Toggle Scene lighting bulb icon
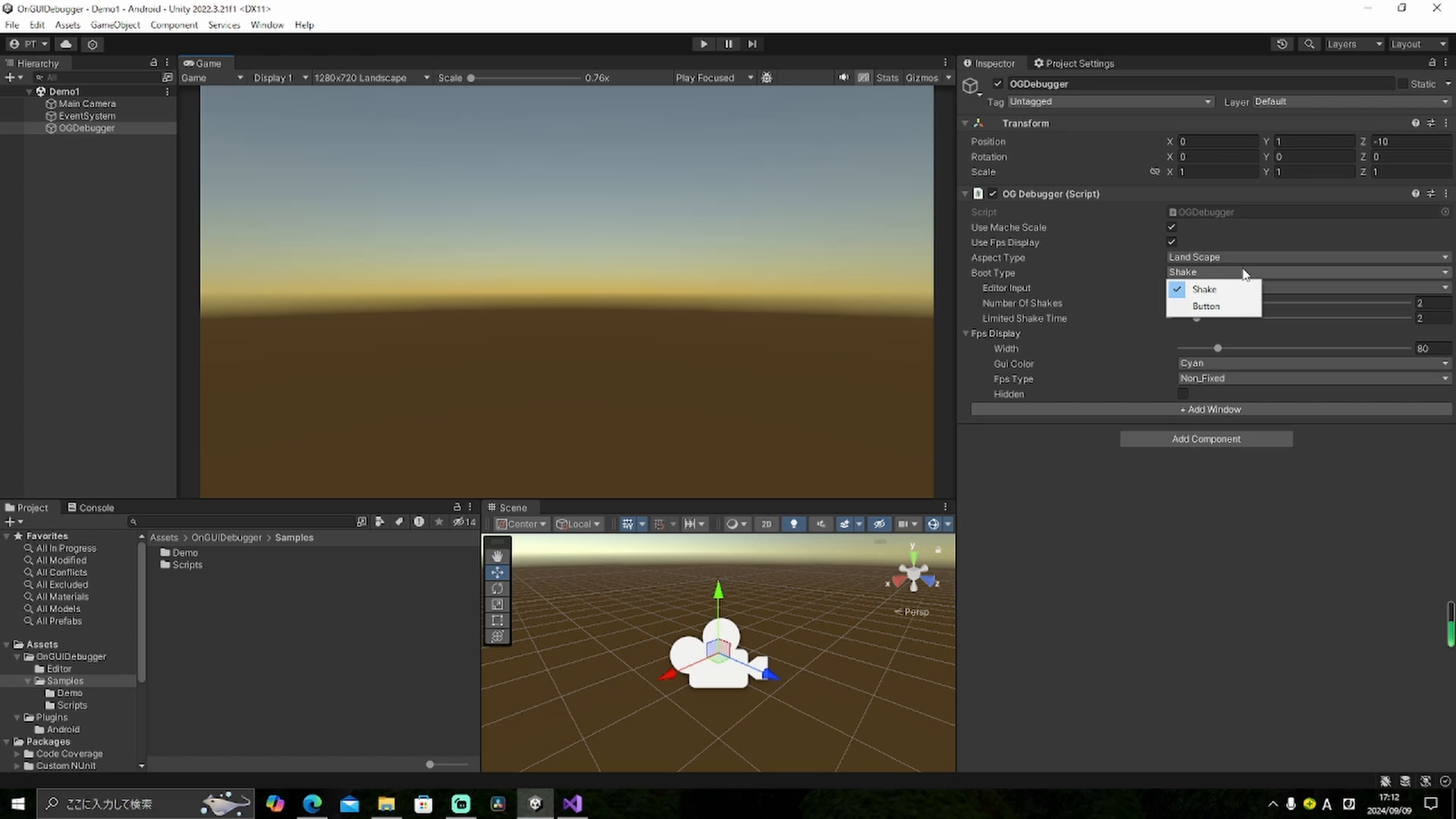1456x819 pixels. pyautogui.click(x=794, y=524)
